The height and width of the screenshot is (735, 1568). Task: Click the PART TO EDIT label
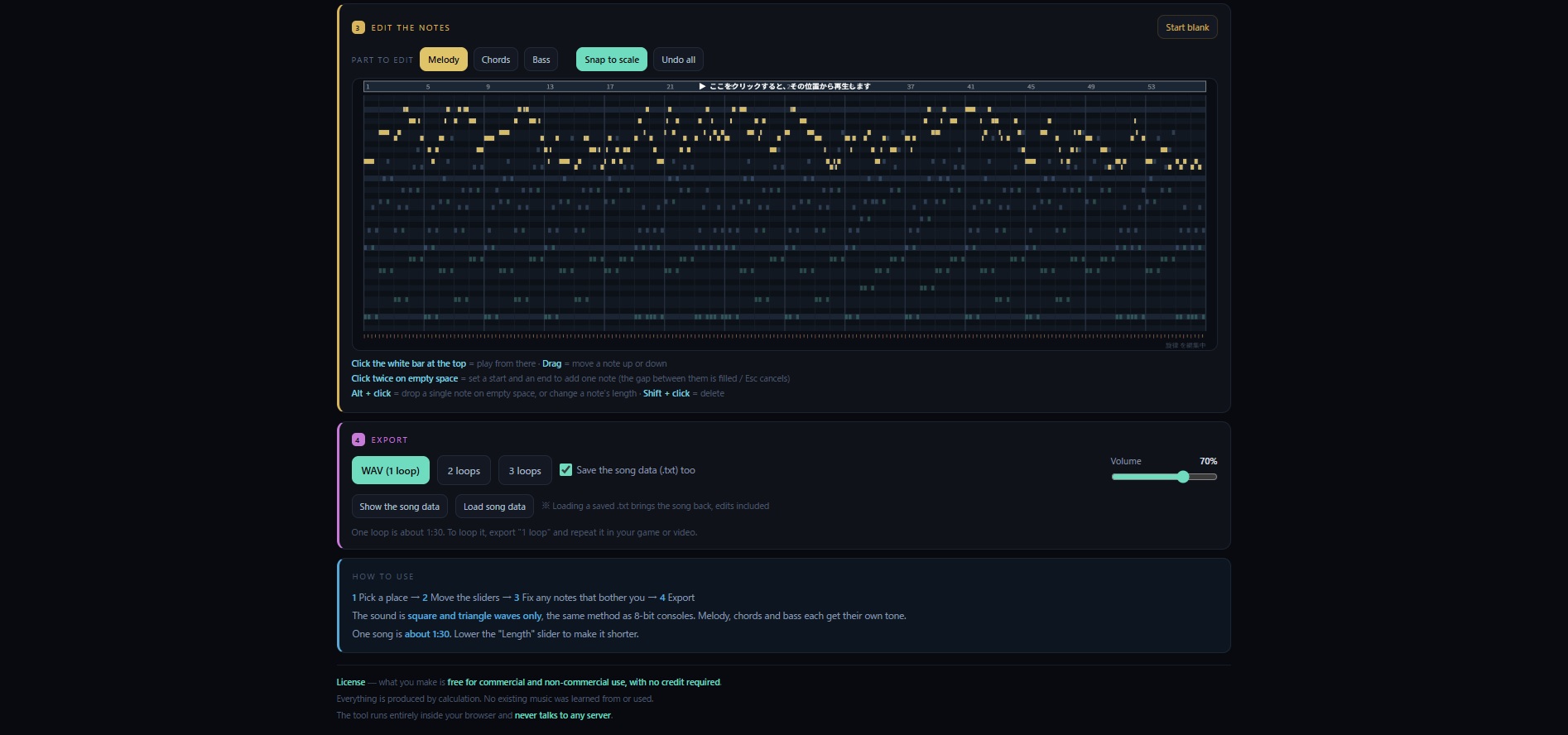click(382, 60)
